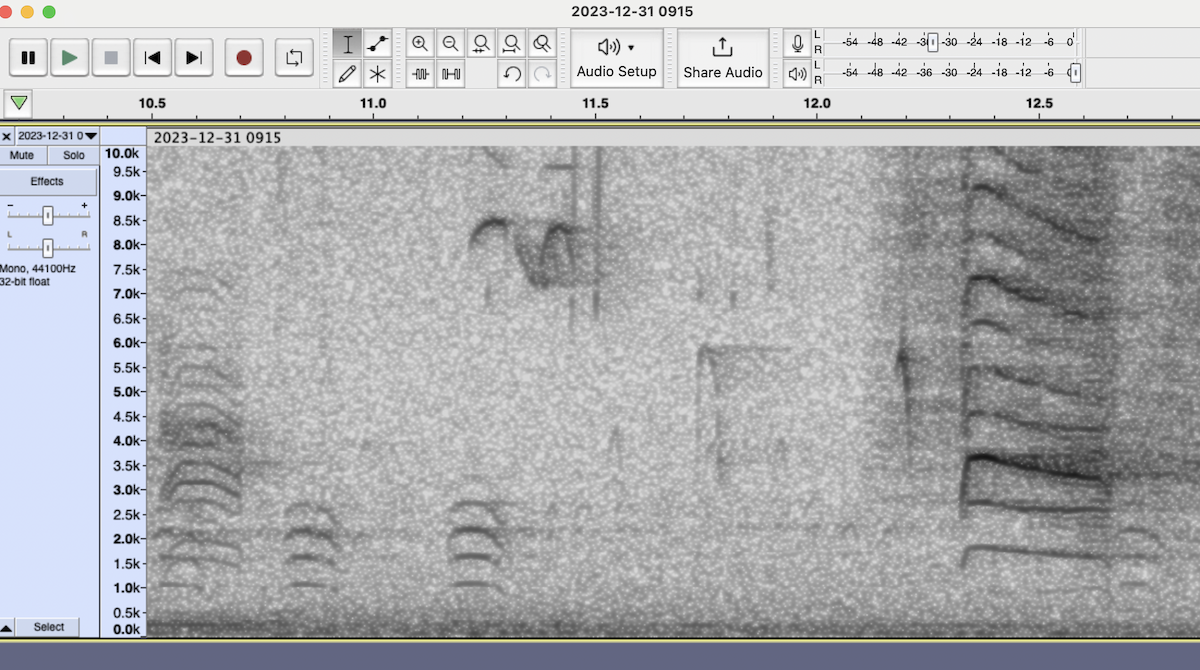1200x670 pixels.
Task: Activate the Multi-tool asterisk icon
Action: pyautogui.click(x=377, y=74)
